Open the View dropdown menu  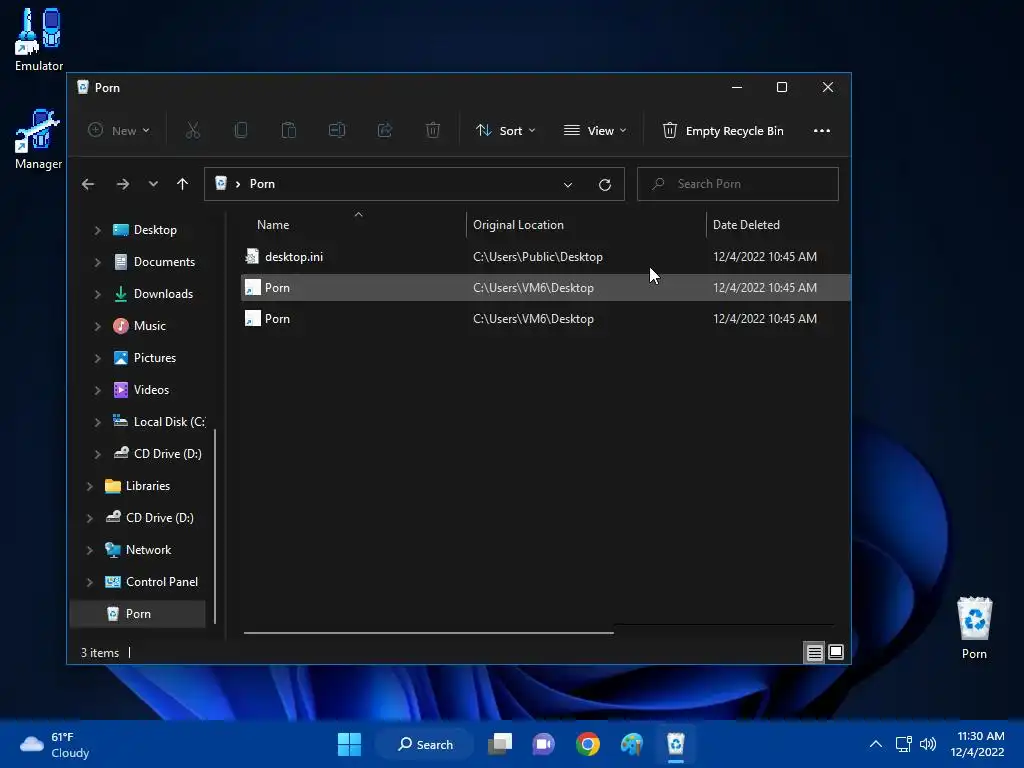[x=595, y=131]
